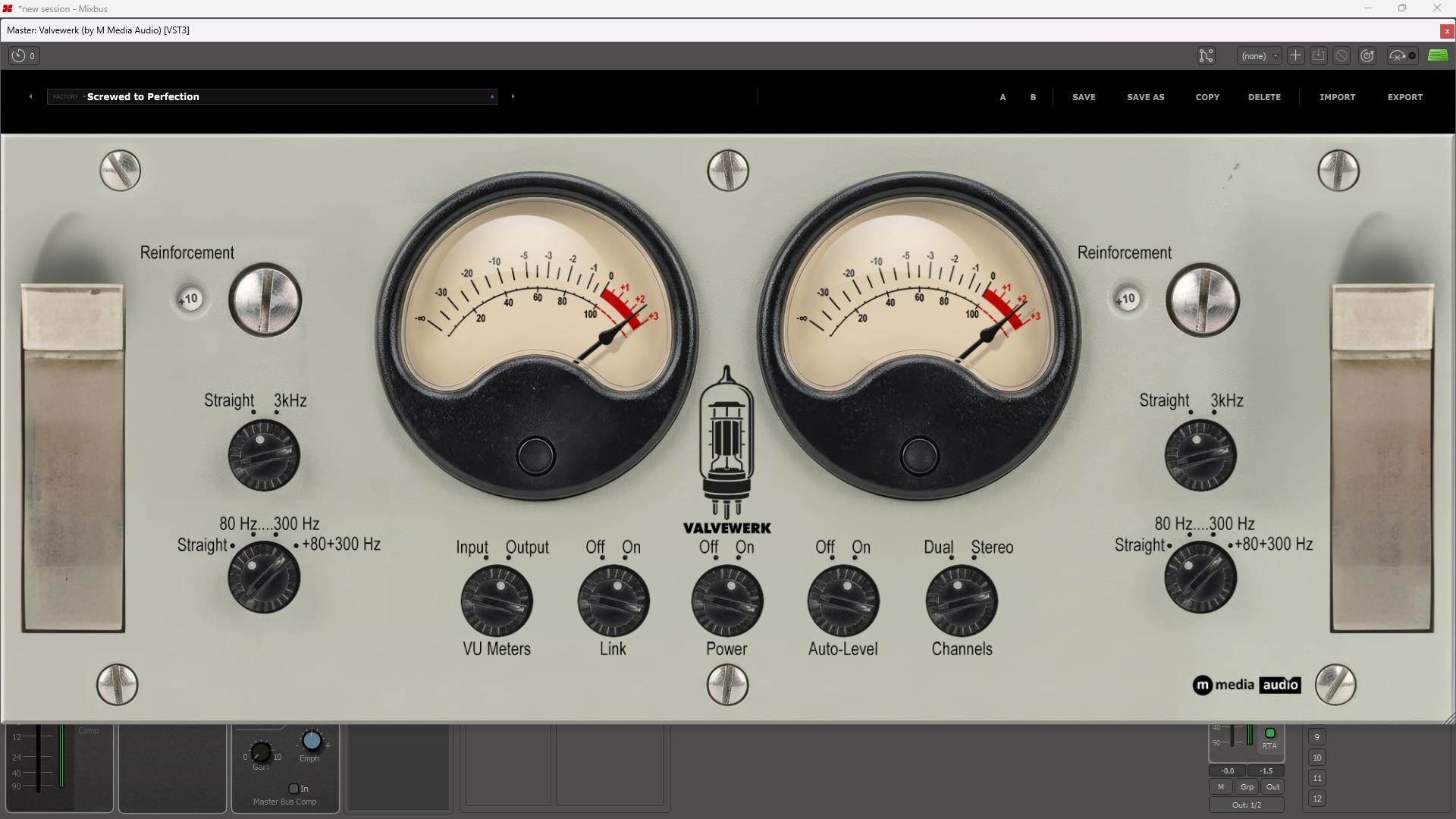Click SAVE in preset bar

tap(1084, 97)
